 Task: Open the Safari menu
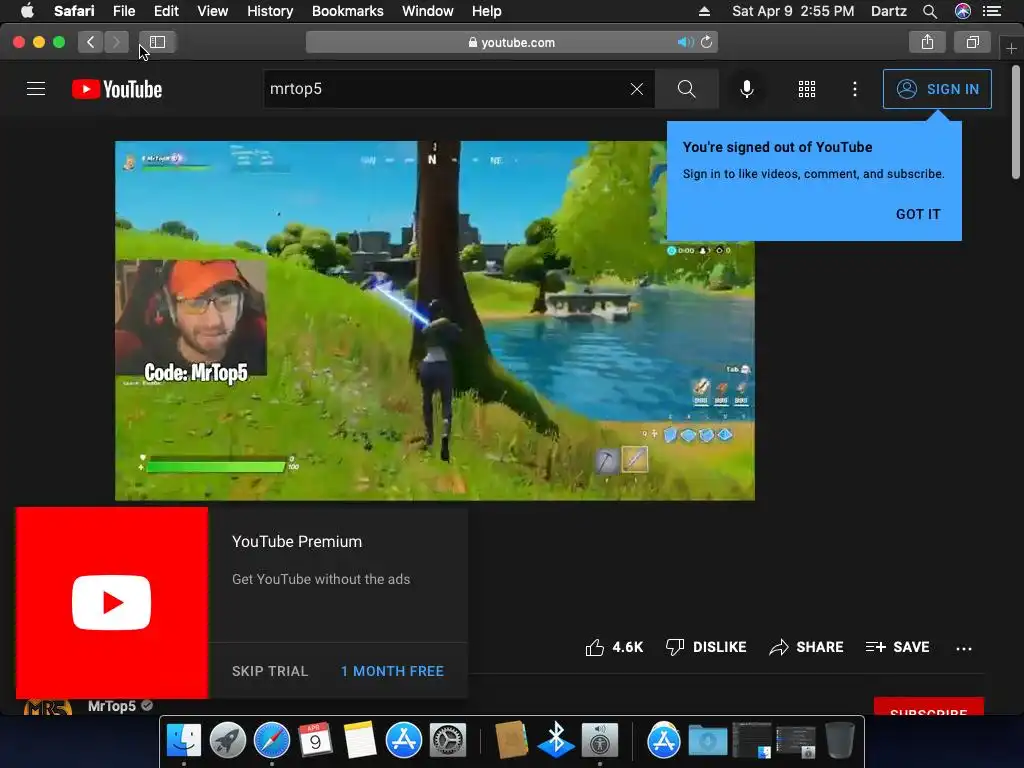[x=74, y=11]
